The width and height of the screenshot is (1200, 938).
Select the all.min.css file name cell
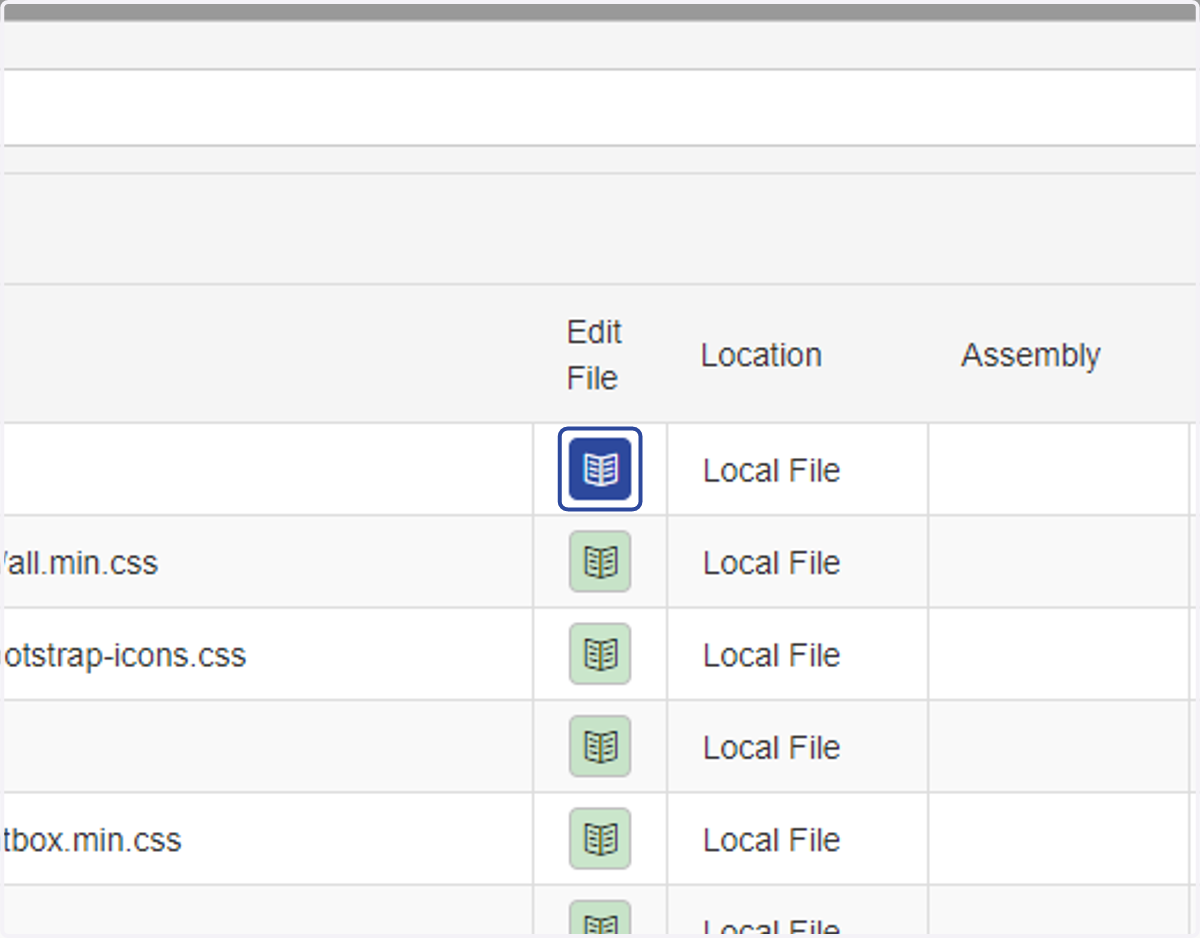pos(268,562)
